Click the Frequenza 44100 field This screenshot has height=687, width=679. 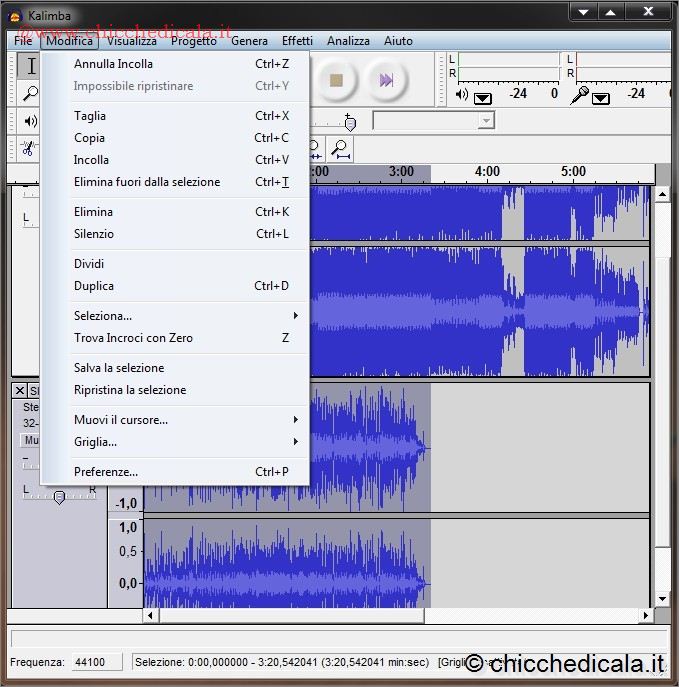tap(96, 662)
